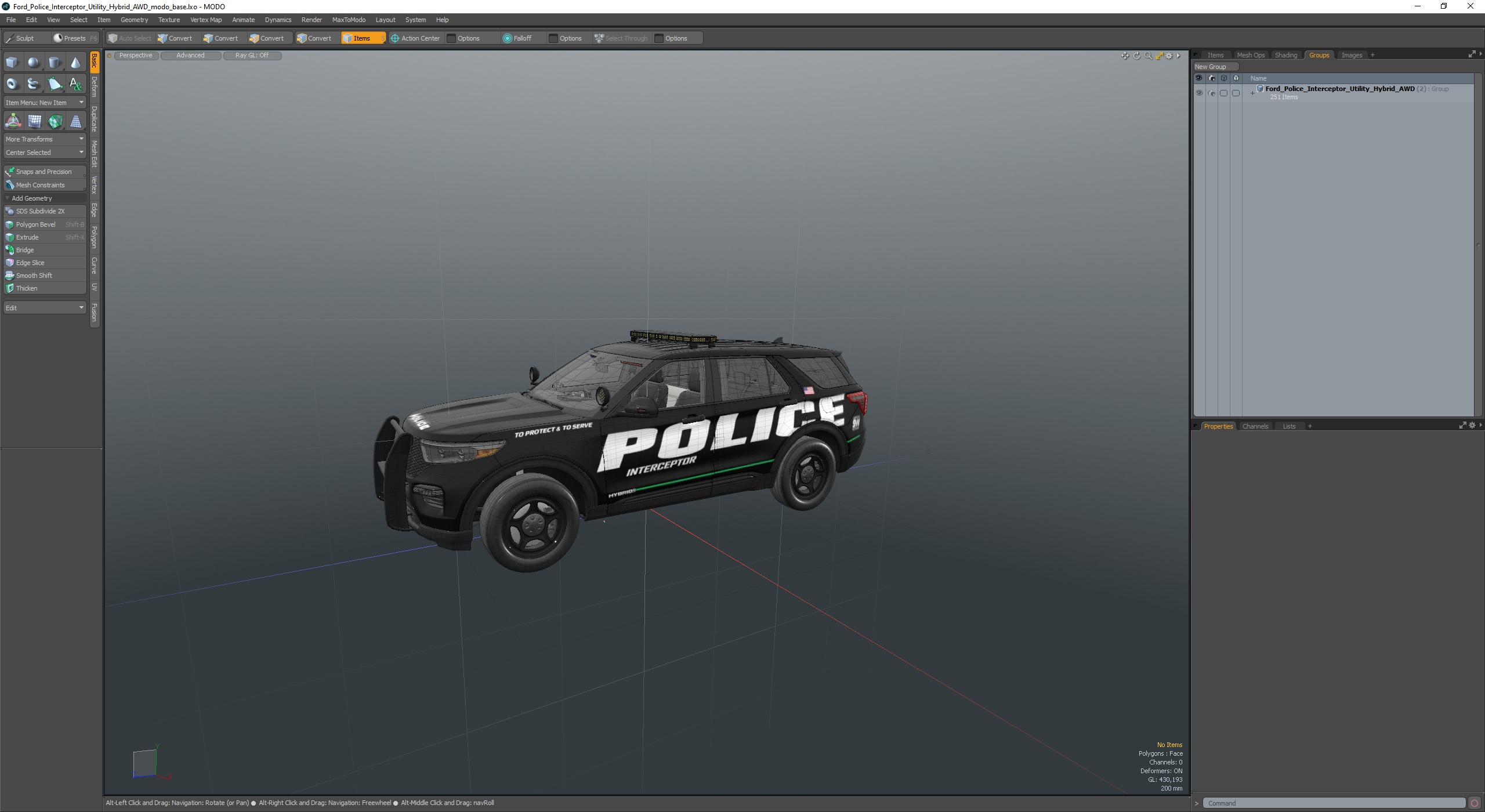Open viewport settings gear
The height and width of the screenshot is (812, 1485).
click(1169, 56)
